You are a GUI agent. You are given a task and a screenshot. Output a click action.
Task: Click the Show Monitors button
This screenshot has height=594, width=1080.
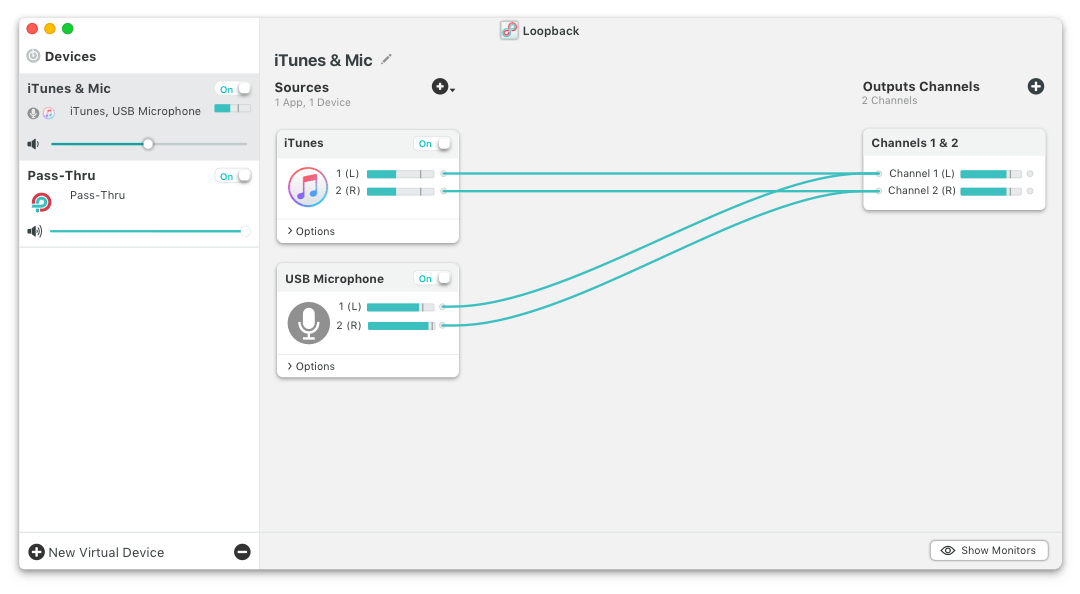989,551
